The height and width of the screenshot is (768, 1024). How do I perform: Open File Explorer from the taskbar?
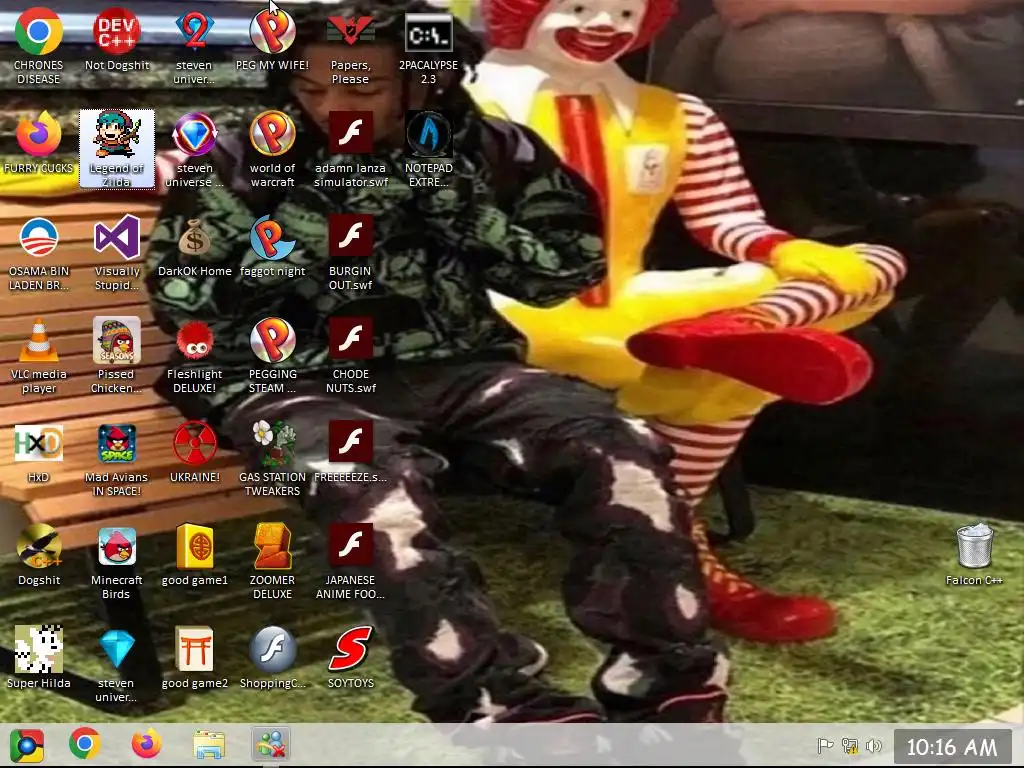208,744
